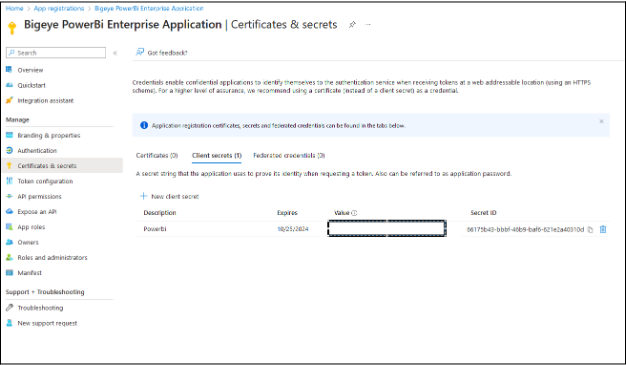Click the Branding & properties icon

click(9, 135)
